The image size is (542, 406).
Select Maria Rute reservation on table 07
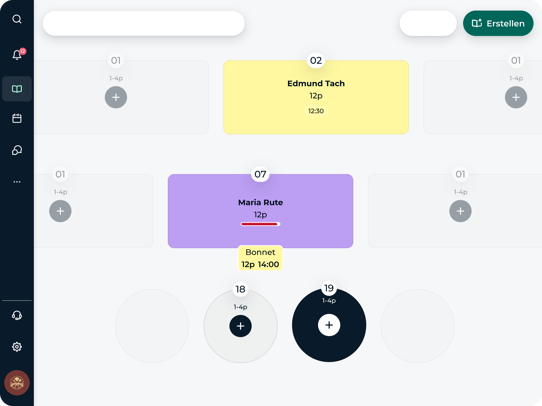tap(260, 211)
